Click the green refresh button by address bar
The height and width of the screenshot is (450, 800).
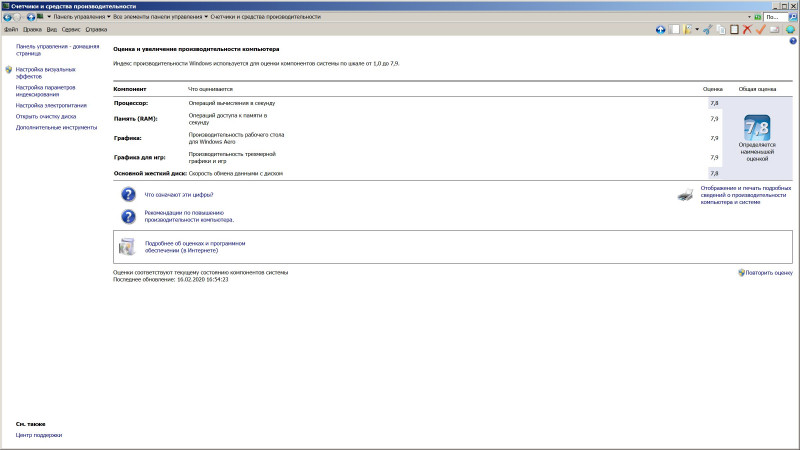(x=758, y=17)
